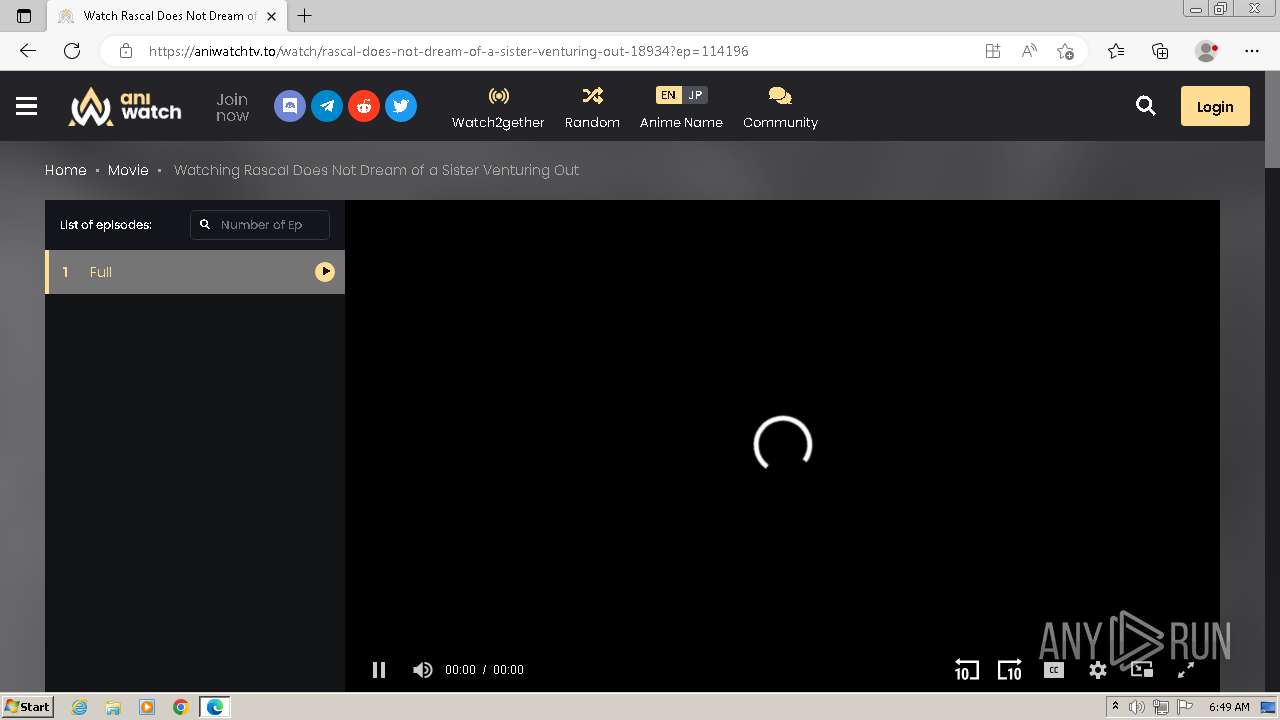The height and width of the screenshot is (720, 1280).
Task: Switch anime names to EN
Action: pyautogui.click(x=668, y=95)
